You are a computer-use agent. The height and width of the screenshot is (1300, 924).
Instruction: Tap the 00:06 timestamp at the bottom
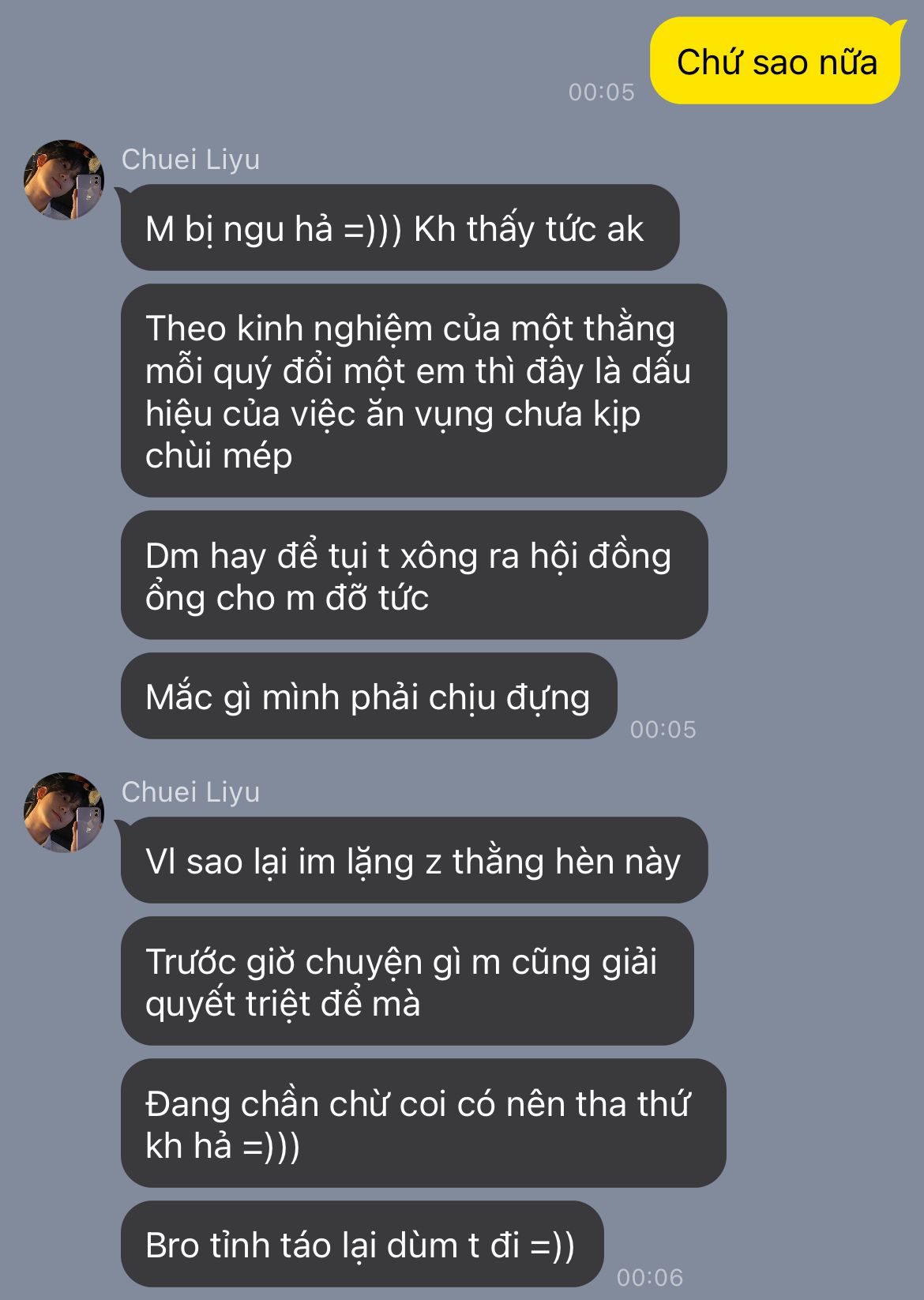point(650,1277)
